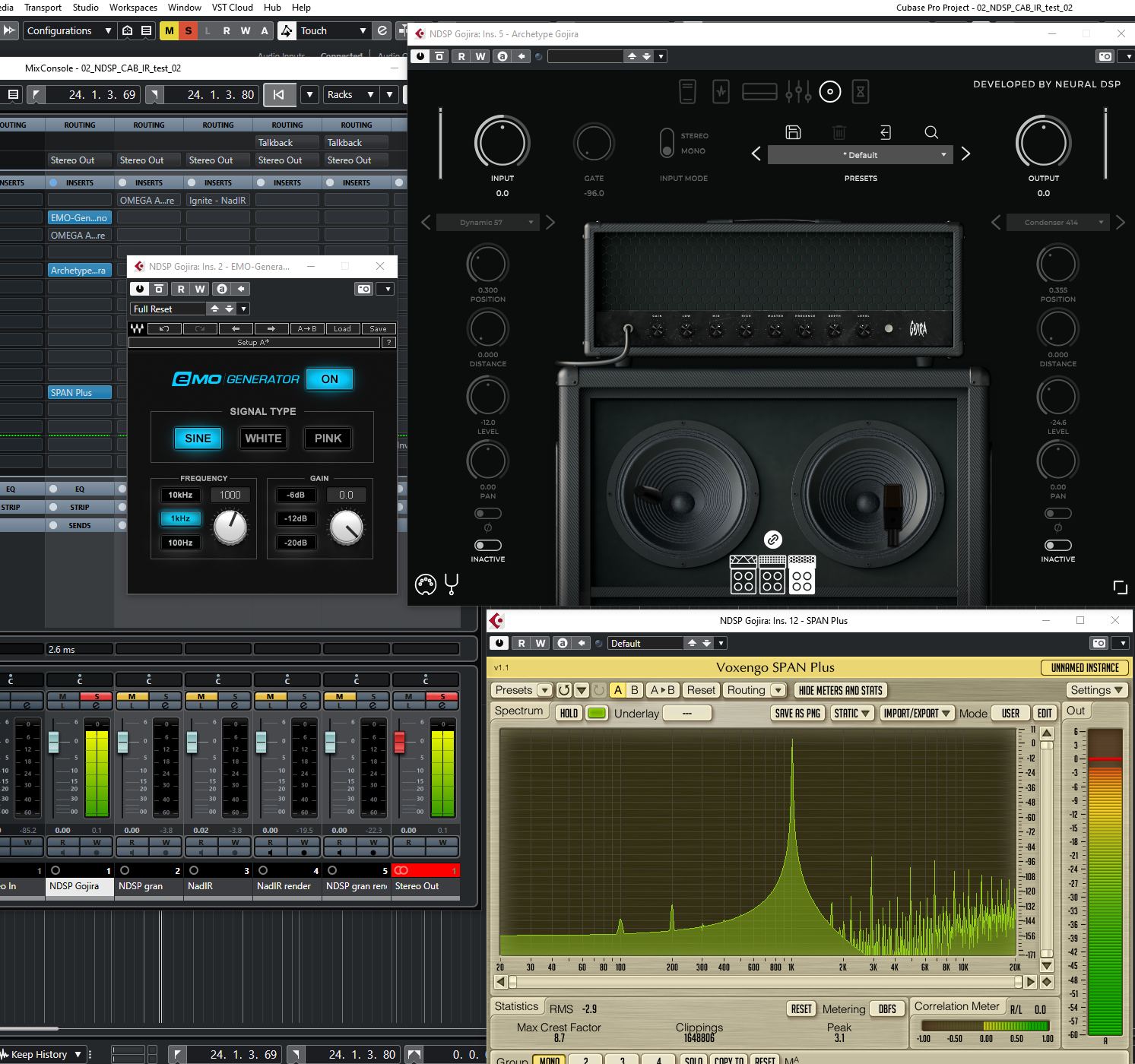Open the Racks dropdown in MixConsole
This screenshot has height=1064, width=1135.
pyautogui.click(x=350, y=95)
